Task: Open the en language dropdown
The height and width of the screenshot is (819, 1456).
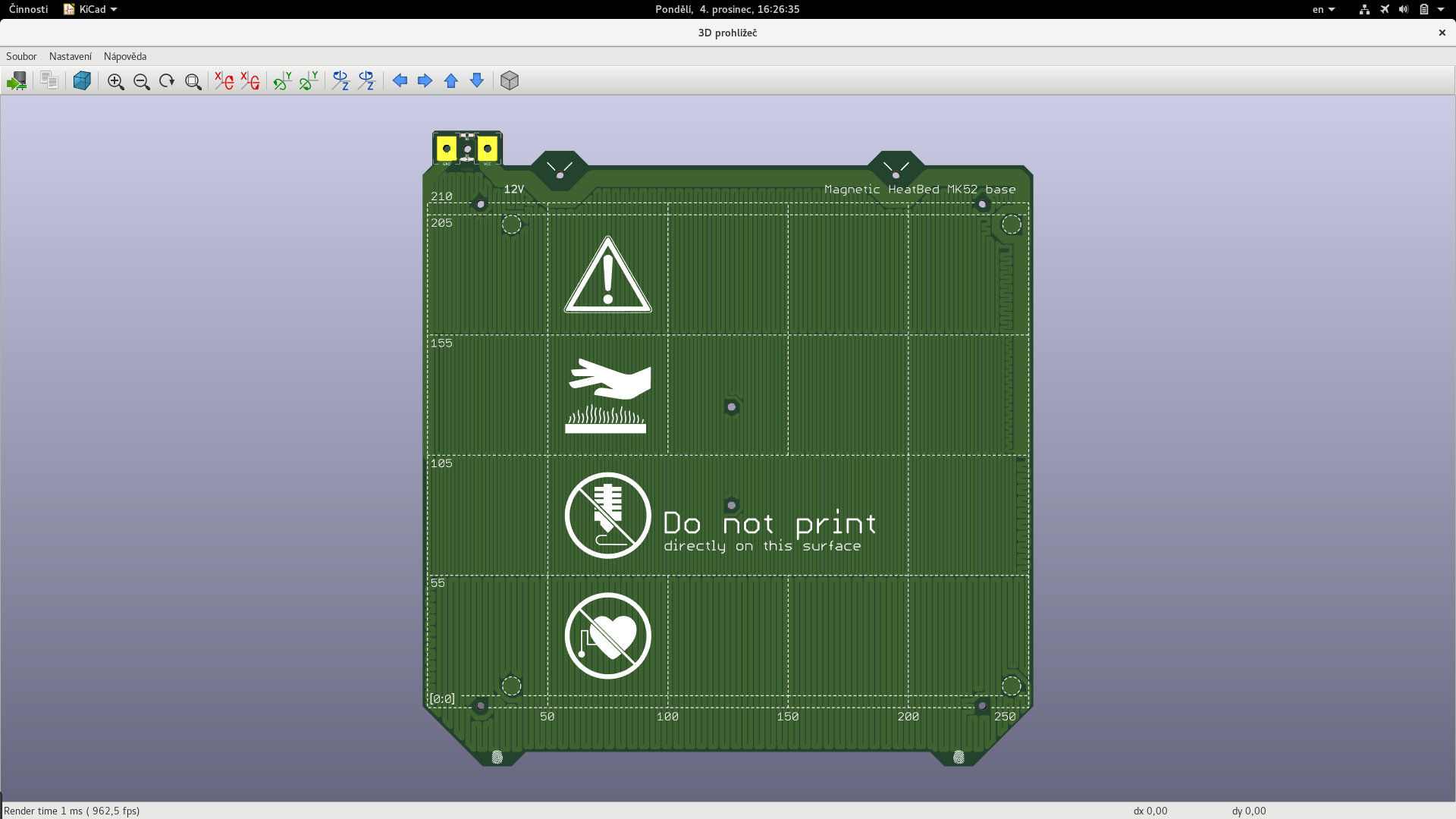Action: 1323,9
